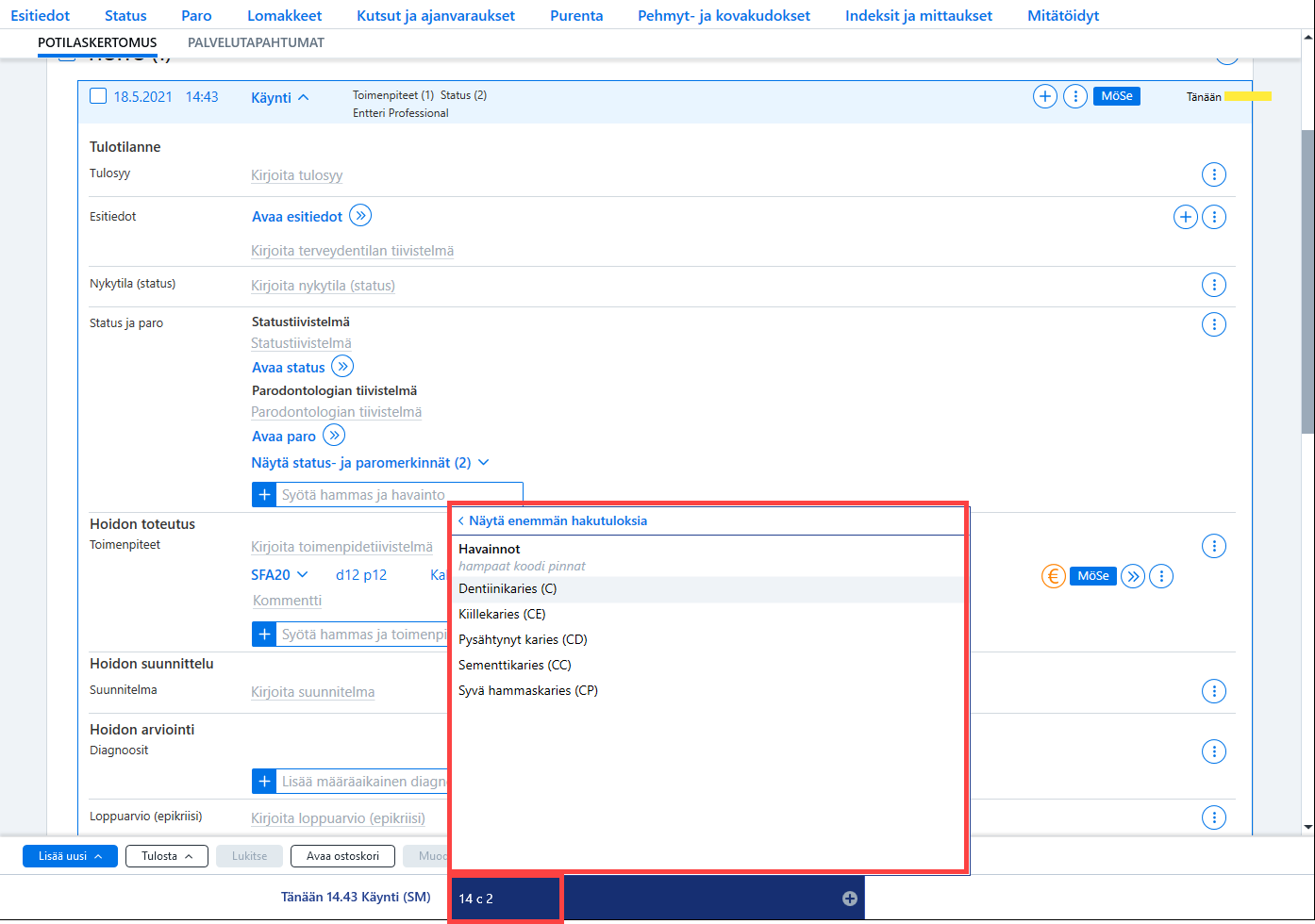This screenshot has height=924, width=1315.
Task: Open the Loppuarvio row's three-dot menu
Action: 1214,817
